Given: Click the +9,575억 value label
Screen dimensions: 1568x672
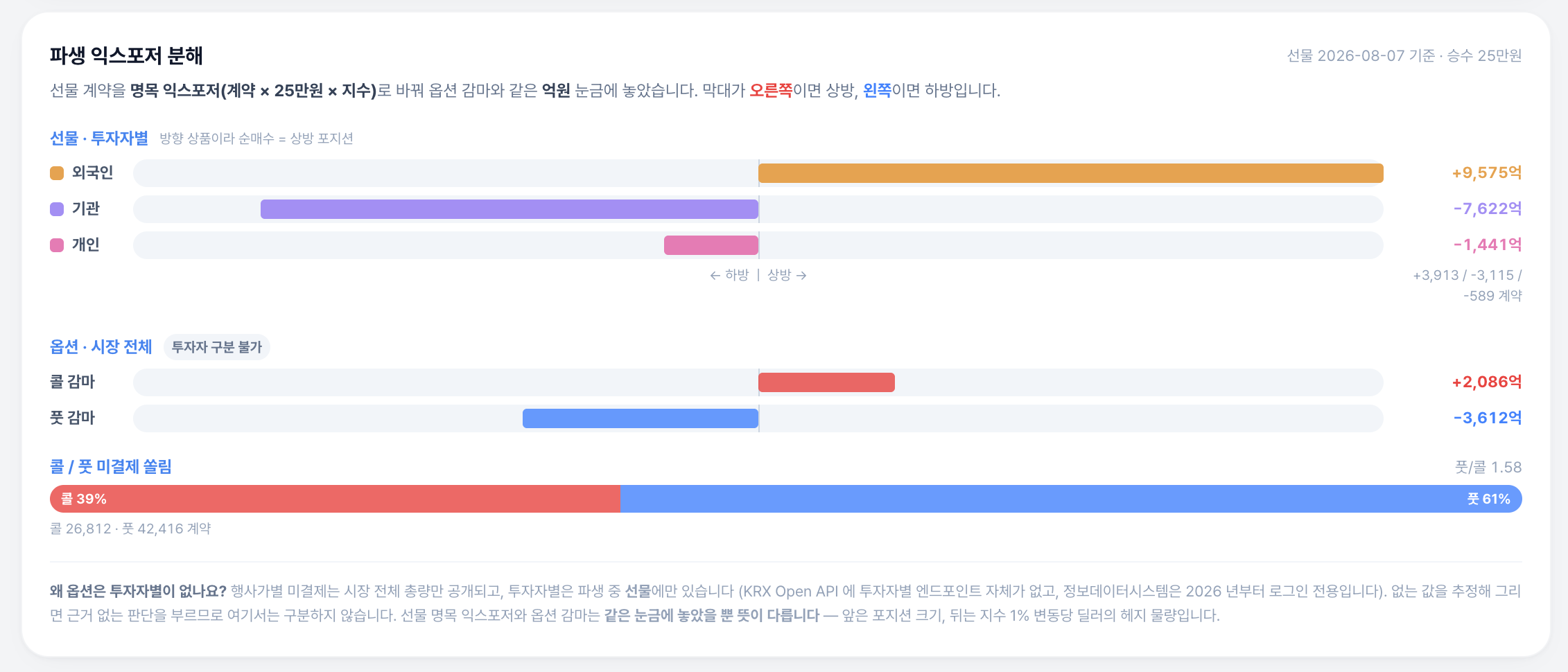Looking at the screenshot, I should (x=1487, y=173).
